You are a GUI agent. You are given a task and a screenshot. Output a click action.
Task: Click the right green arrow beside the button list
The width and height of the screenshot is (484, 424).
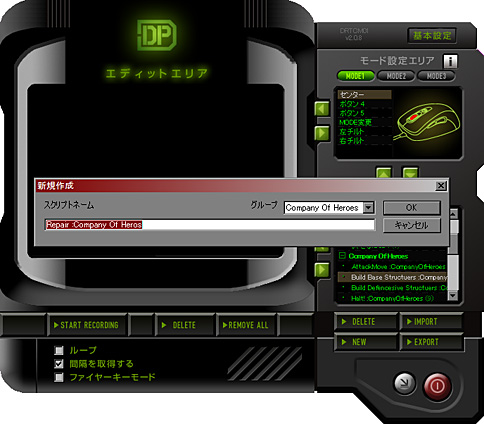tap(322, 133)
